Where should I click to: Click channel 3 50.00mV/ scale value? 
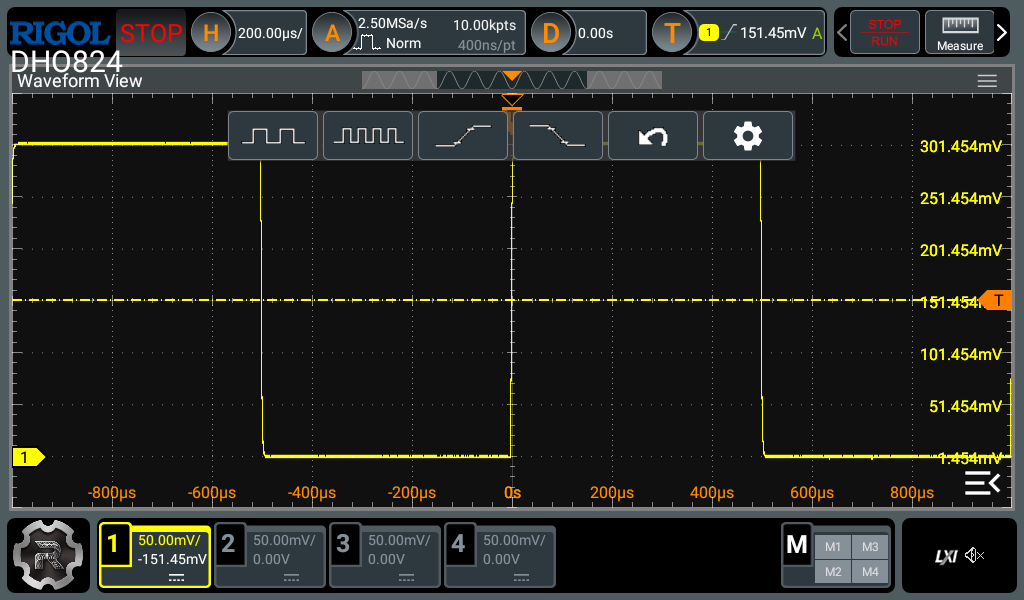(399, 540)
